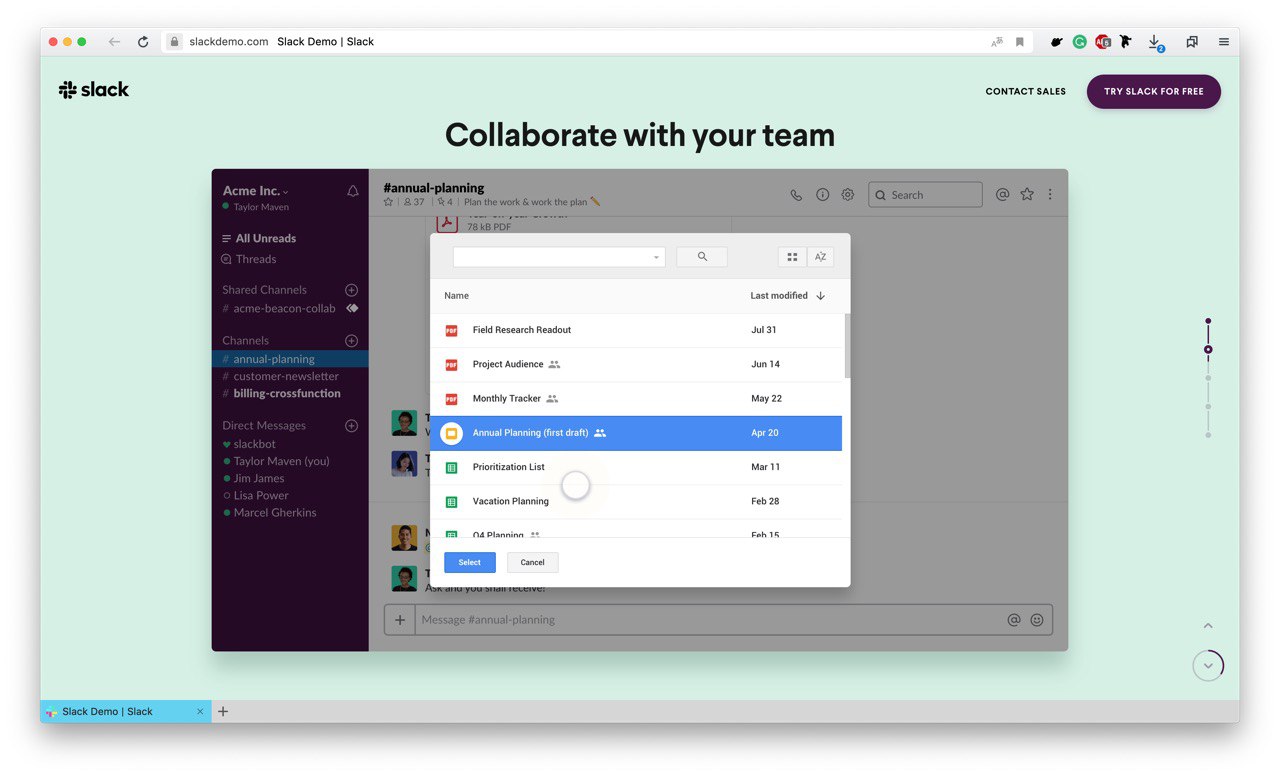Sort files by the Name column header
Viewport: 1280px width, 776px height.
(x=456, y=296)
